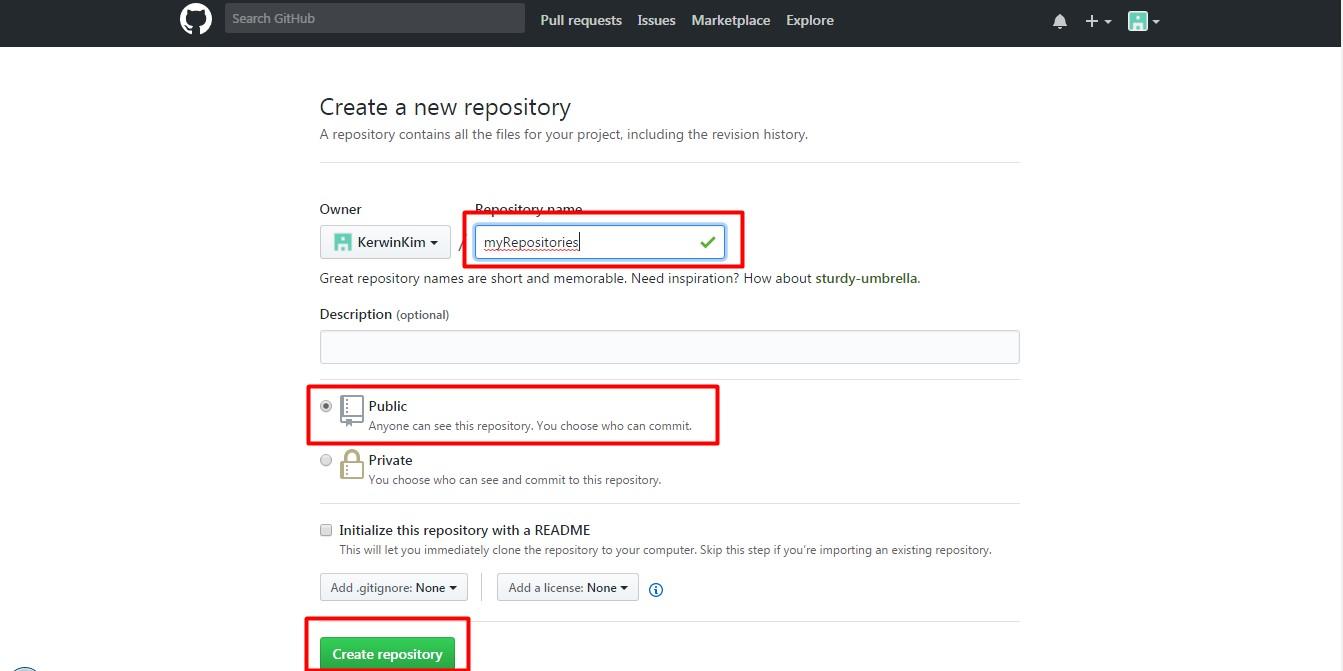Click the green checkmark in name field
Image resolution: width=1343 pixels, height=671 pixels.
pos(708,242)
